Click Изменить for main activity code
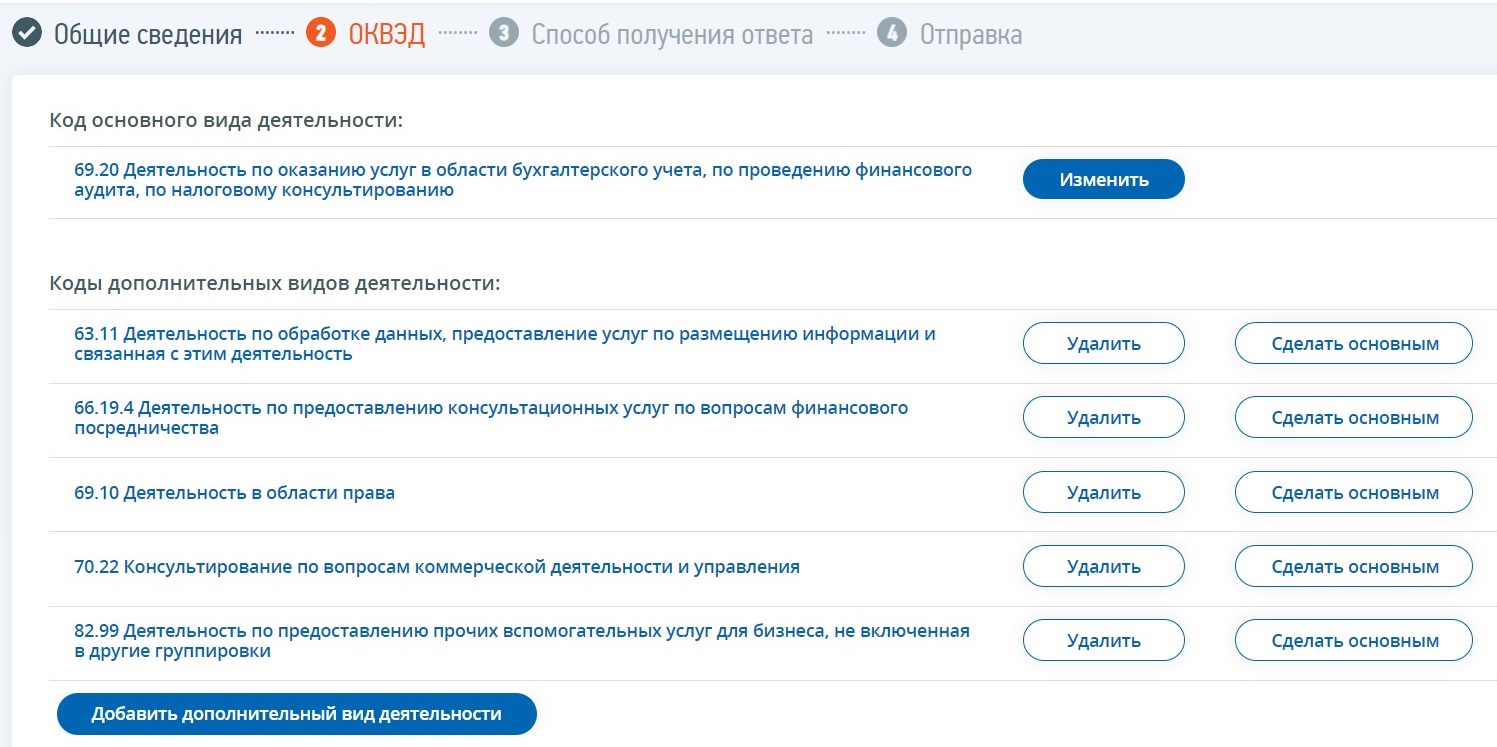 pyautogui.click(x=1104, y=180)
